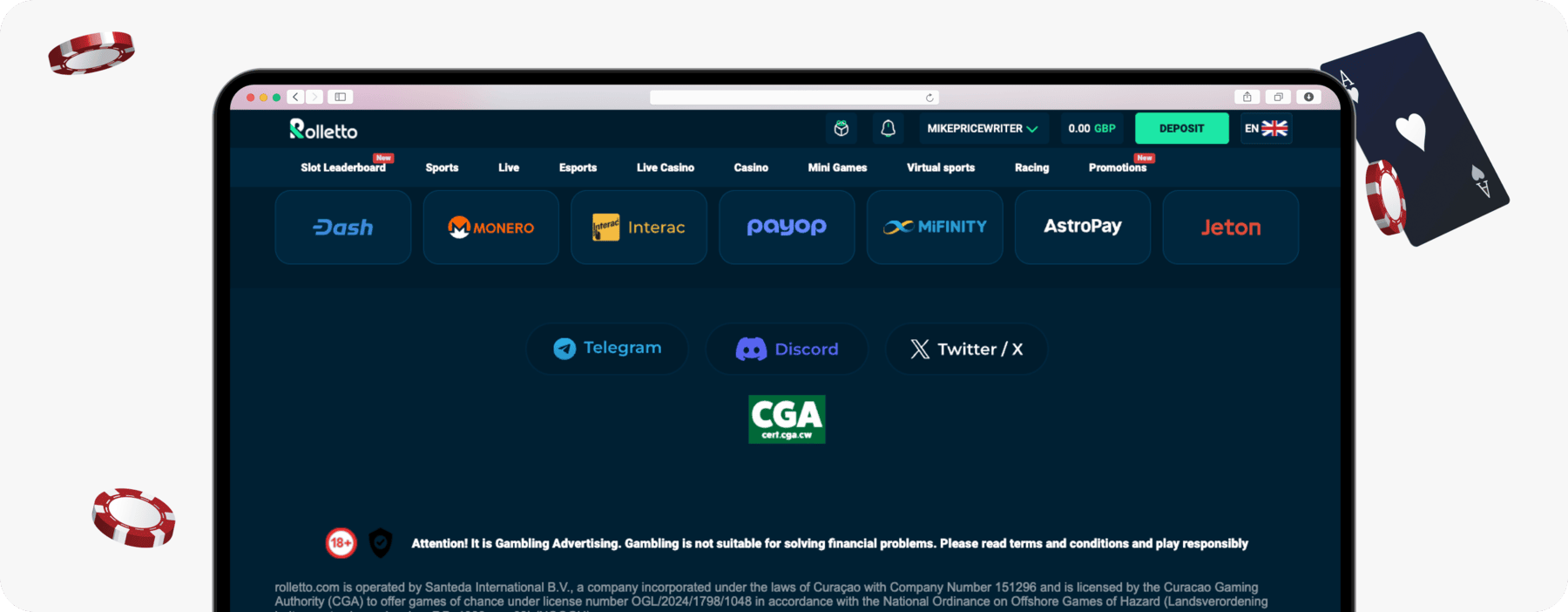Go to Virtual sports
This screenshot has width=1568, height=612.
coord(941,167)
